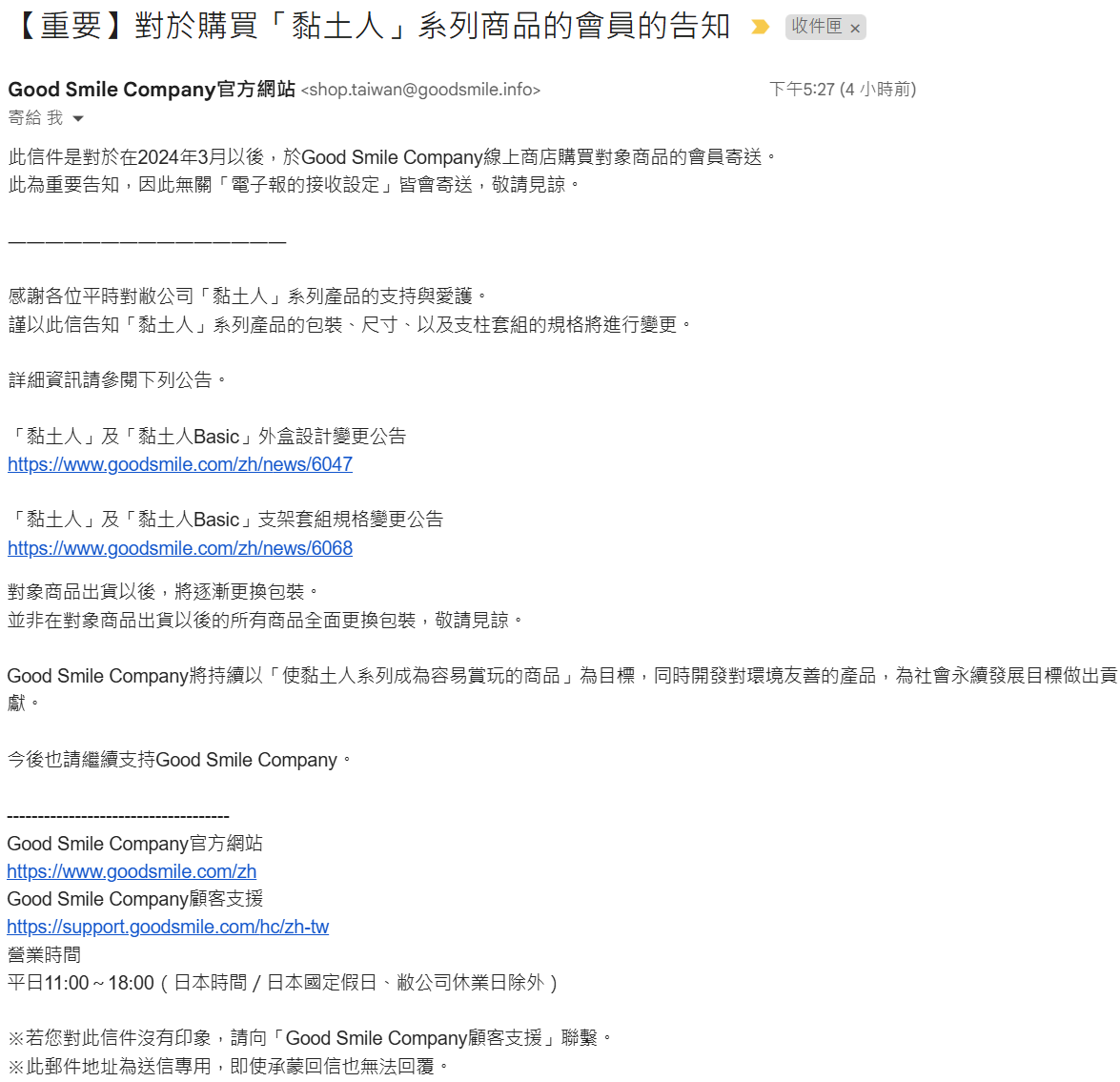Screen dimensions: 1120x1082
Task: Click the line 今後也請繼續支持Good Smile Company
Action: pos(179,760)
